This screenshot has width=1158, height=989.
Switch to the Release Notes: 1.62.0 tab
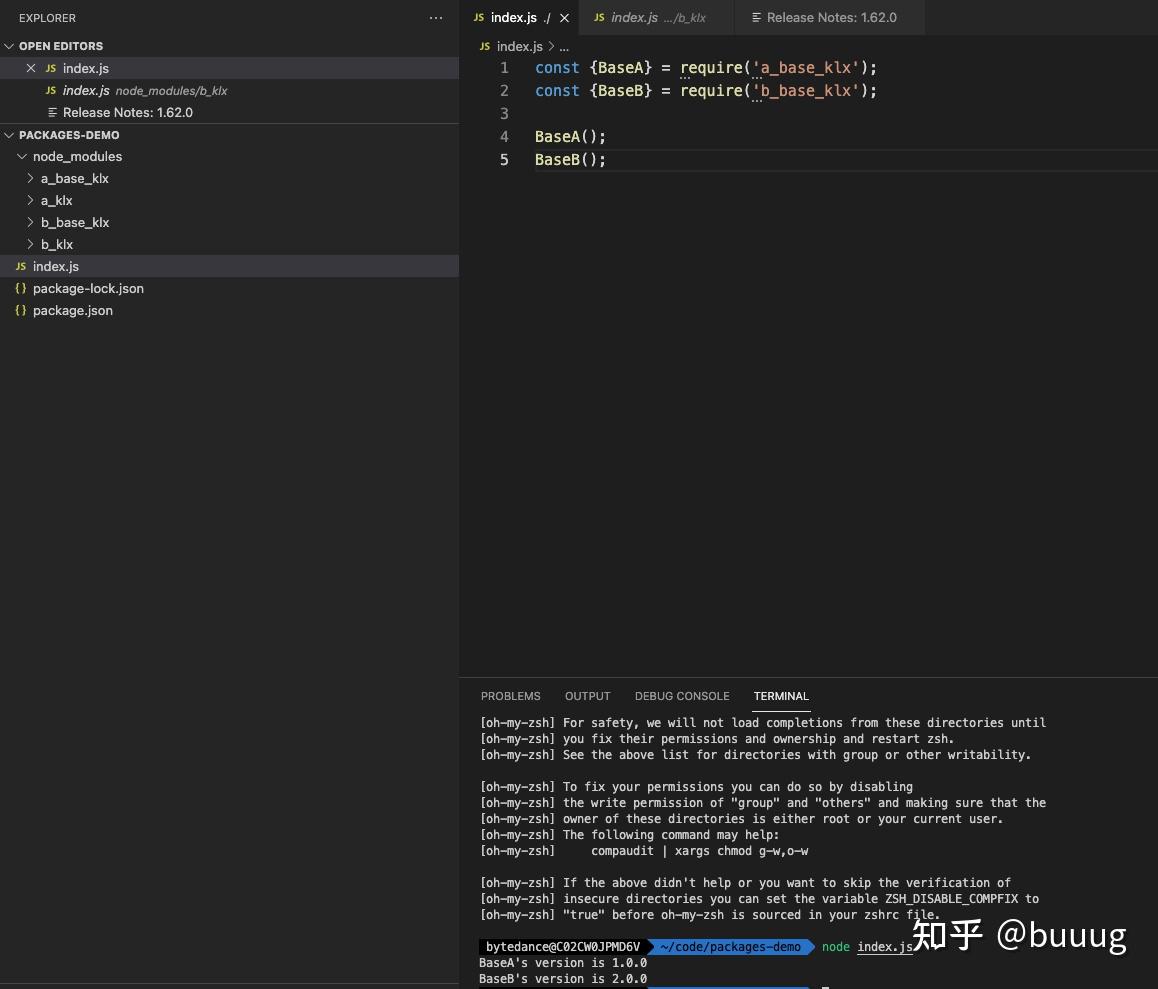[830, 17]
